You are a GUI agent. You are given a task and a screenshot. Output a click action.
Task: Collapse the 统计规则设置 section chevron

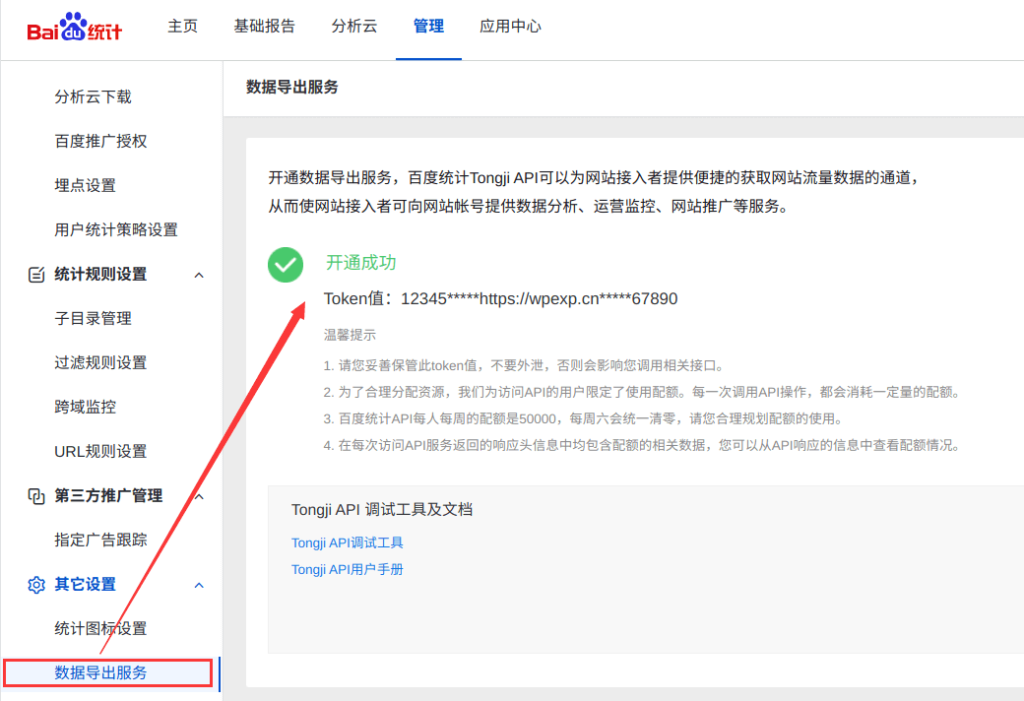[199, 275]
